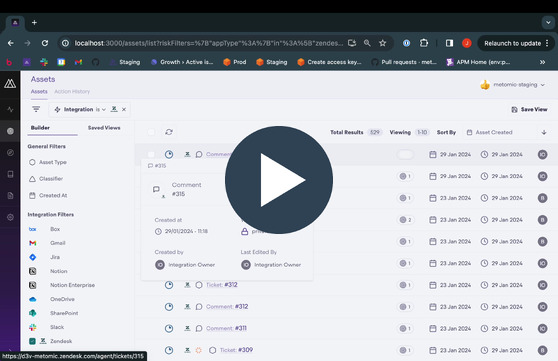This screenshot has height=361, width=558.
Task: Select the SharePoint integration filter
Action: pos(53,313)
